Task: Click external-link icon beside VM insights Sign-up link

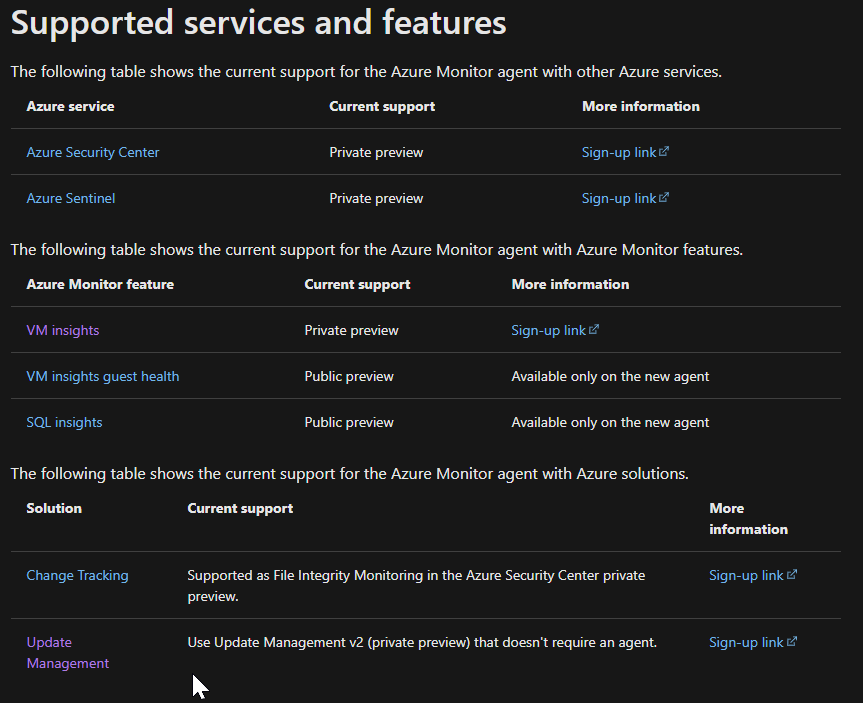Action: click(595, 329)
